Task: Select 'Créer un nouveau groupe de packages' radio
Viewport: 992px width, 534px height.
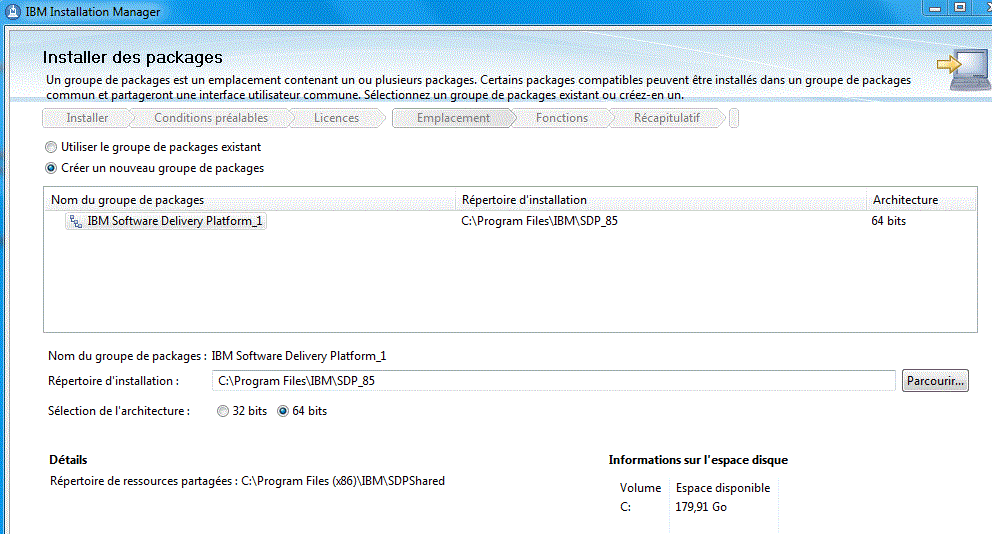Action: coord(51,168)
